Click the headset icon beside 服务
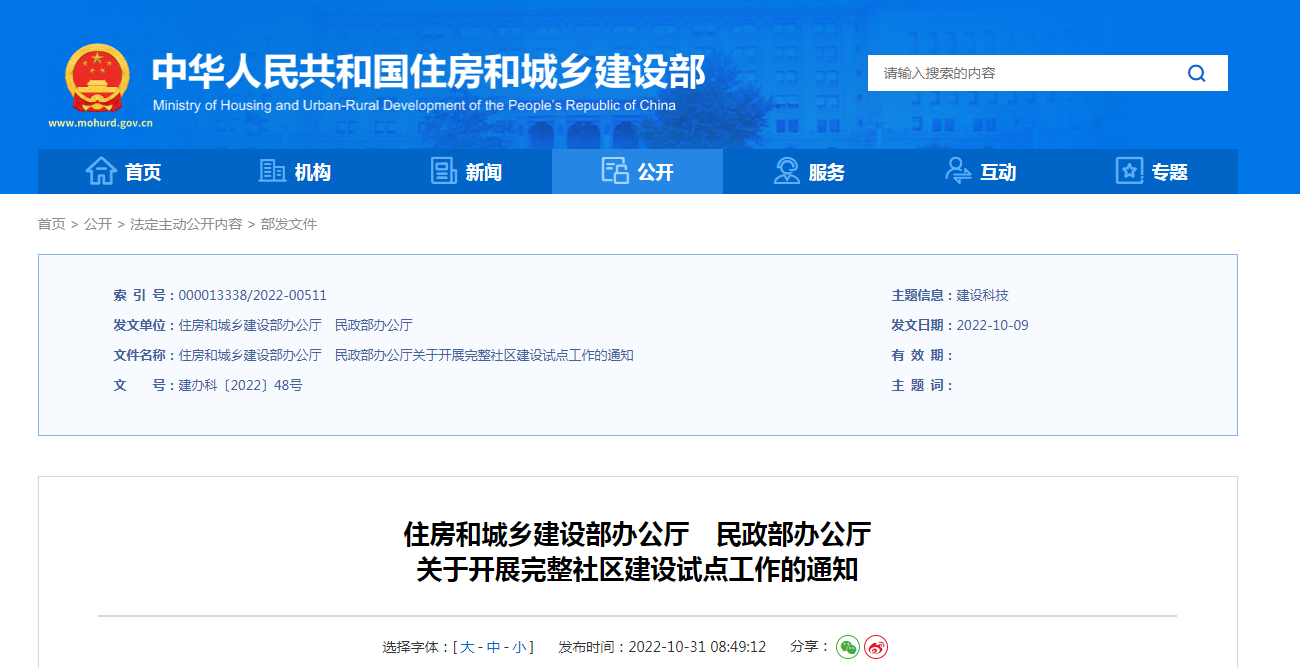The image size is (1300, 668). (787, 171)
